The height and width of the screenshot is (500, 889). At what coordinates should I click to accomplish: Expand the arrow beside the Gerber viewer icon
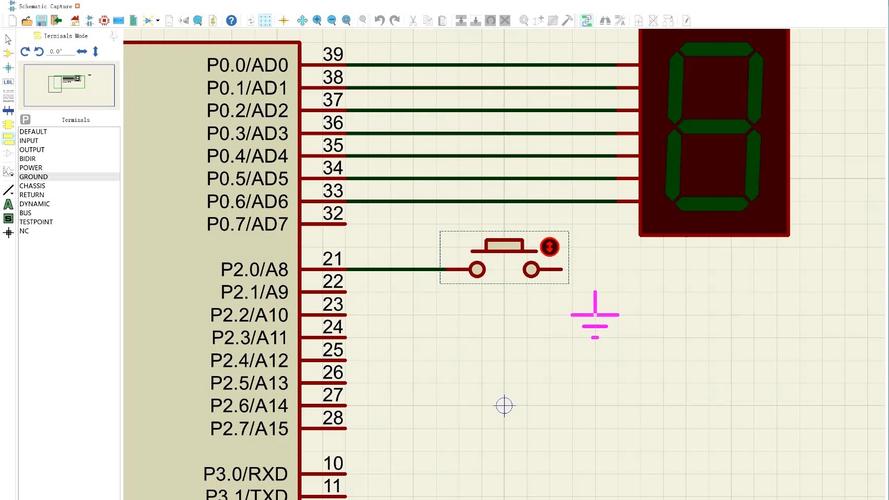(x=158, y=21)
